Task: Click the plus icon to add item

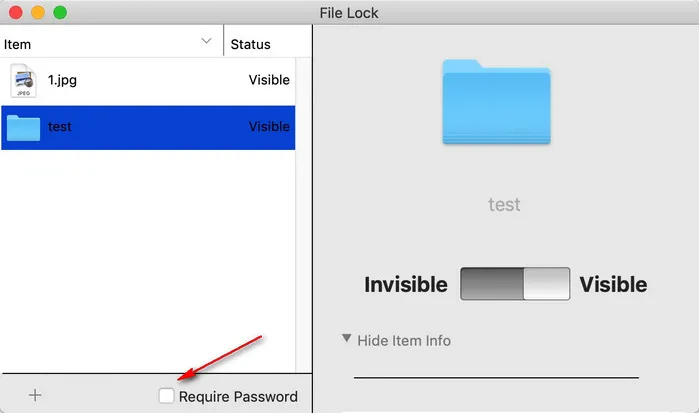Action: [x=35, y=395]
